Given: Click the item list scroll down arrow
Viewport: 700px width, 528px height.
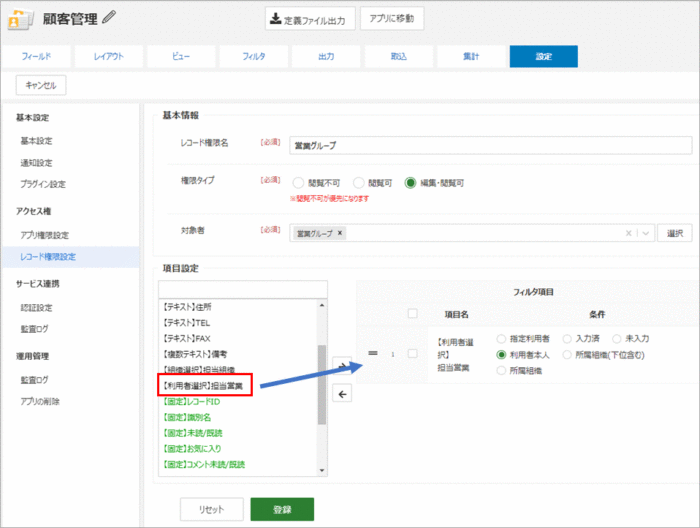Looking at the screenshot, I should [x=322, y=470].
